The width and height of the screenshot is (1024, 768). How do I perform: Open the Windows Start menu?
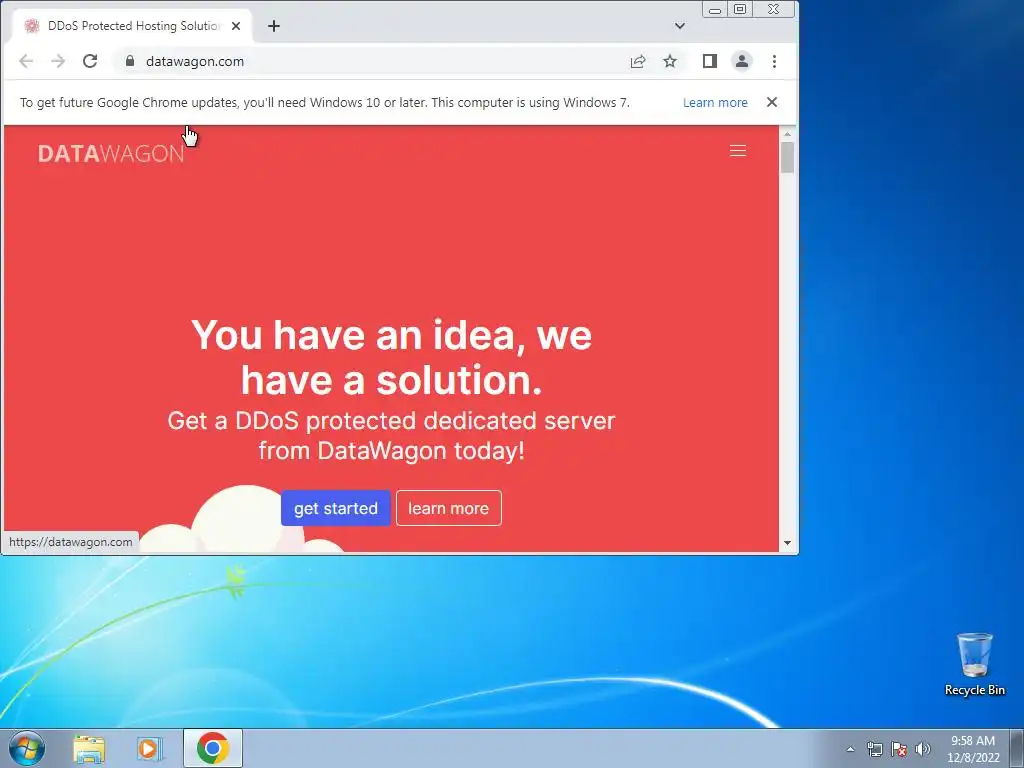27,748
